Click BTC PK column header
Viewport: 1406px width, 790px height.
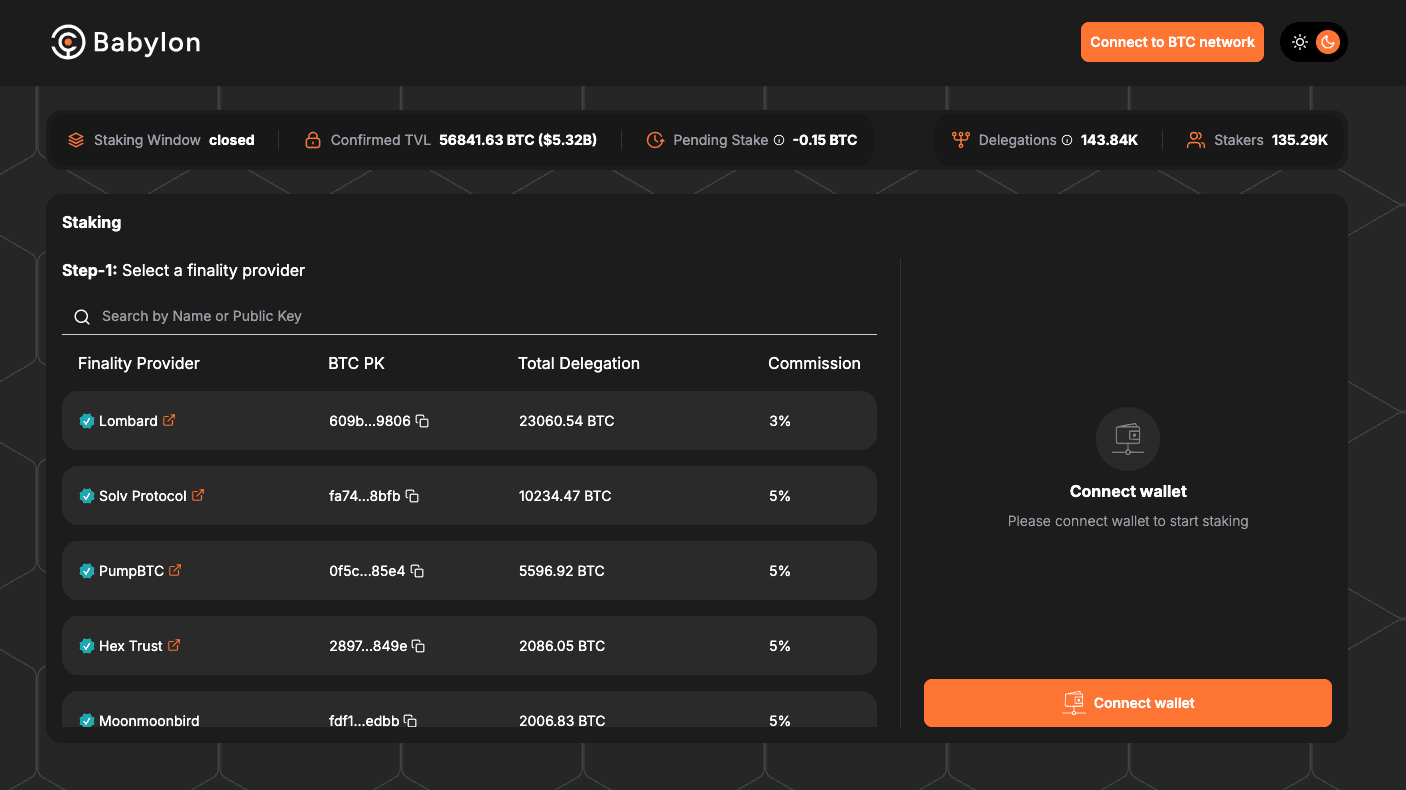point(356,363)
